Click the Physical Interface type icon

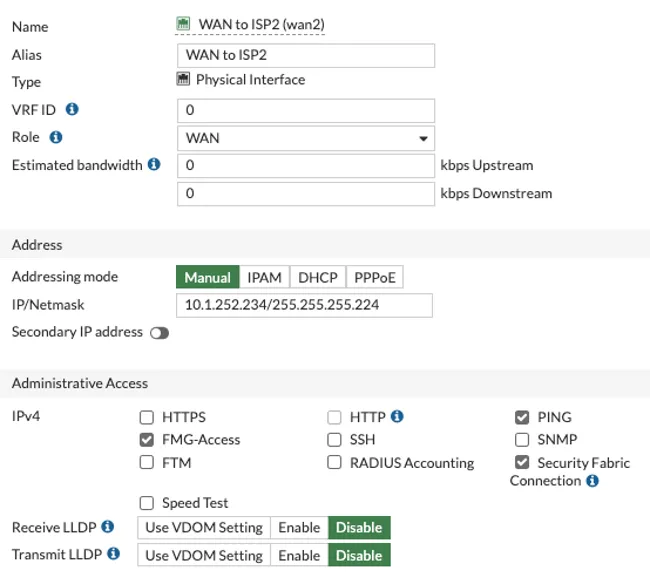click(x=183, y=79)
